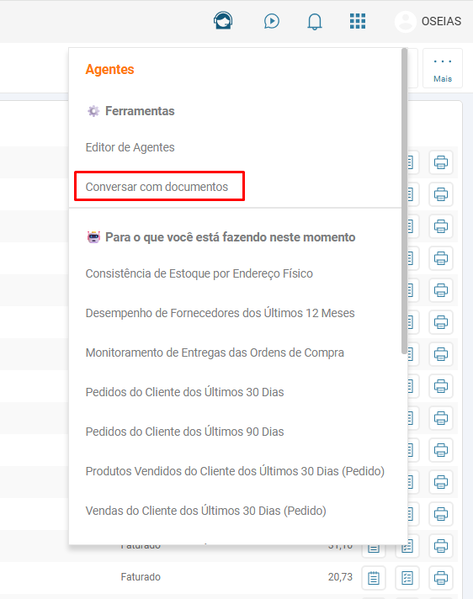
Task: Click print icon in row above 20,73
Action: (441, 546)
